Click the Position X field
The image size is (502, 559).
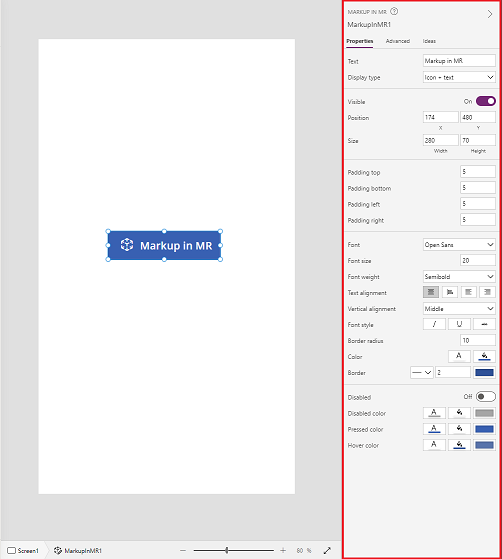pyautogui.click(x=440, y=117)
